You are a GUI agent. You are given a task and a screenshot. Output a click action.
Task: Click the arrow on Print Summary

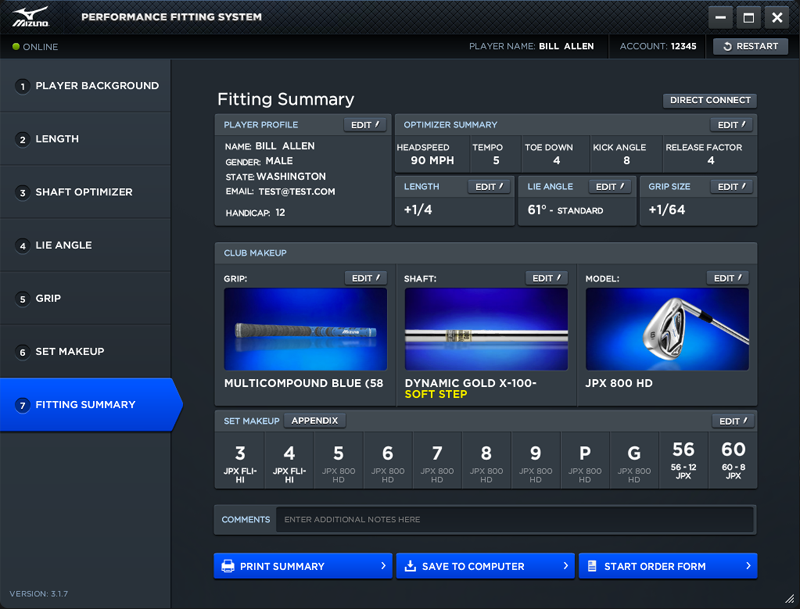pos(383,566)
